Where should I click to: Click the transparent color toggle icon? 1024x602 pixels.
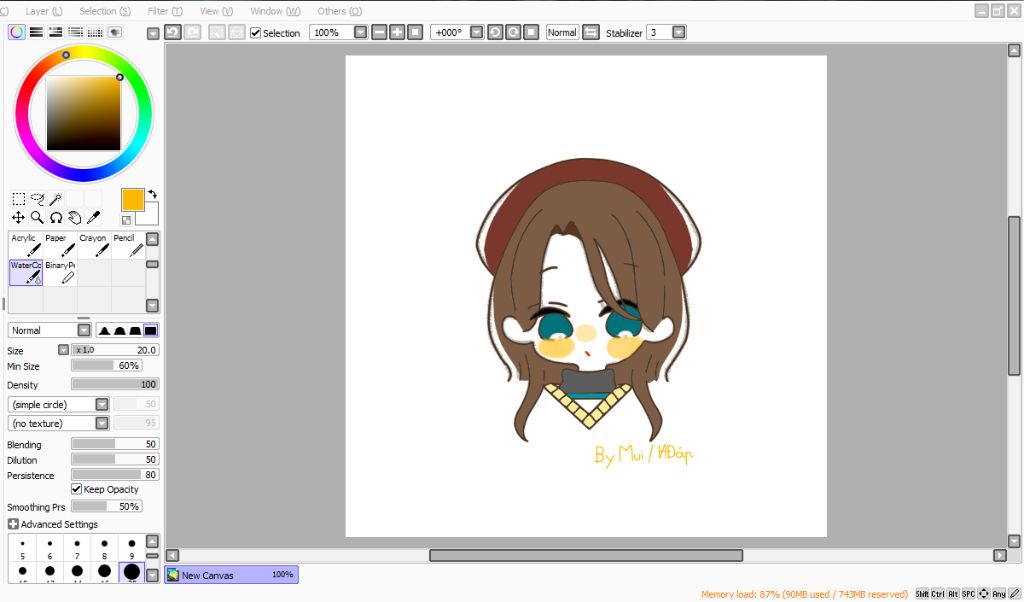click(126, 220)
